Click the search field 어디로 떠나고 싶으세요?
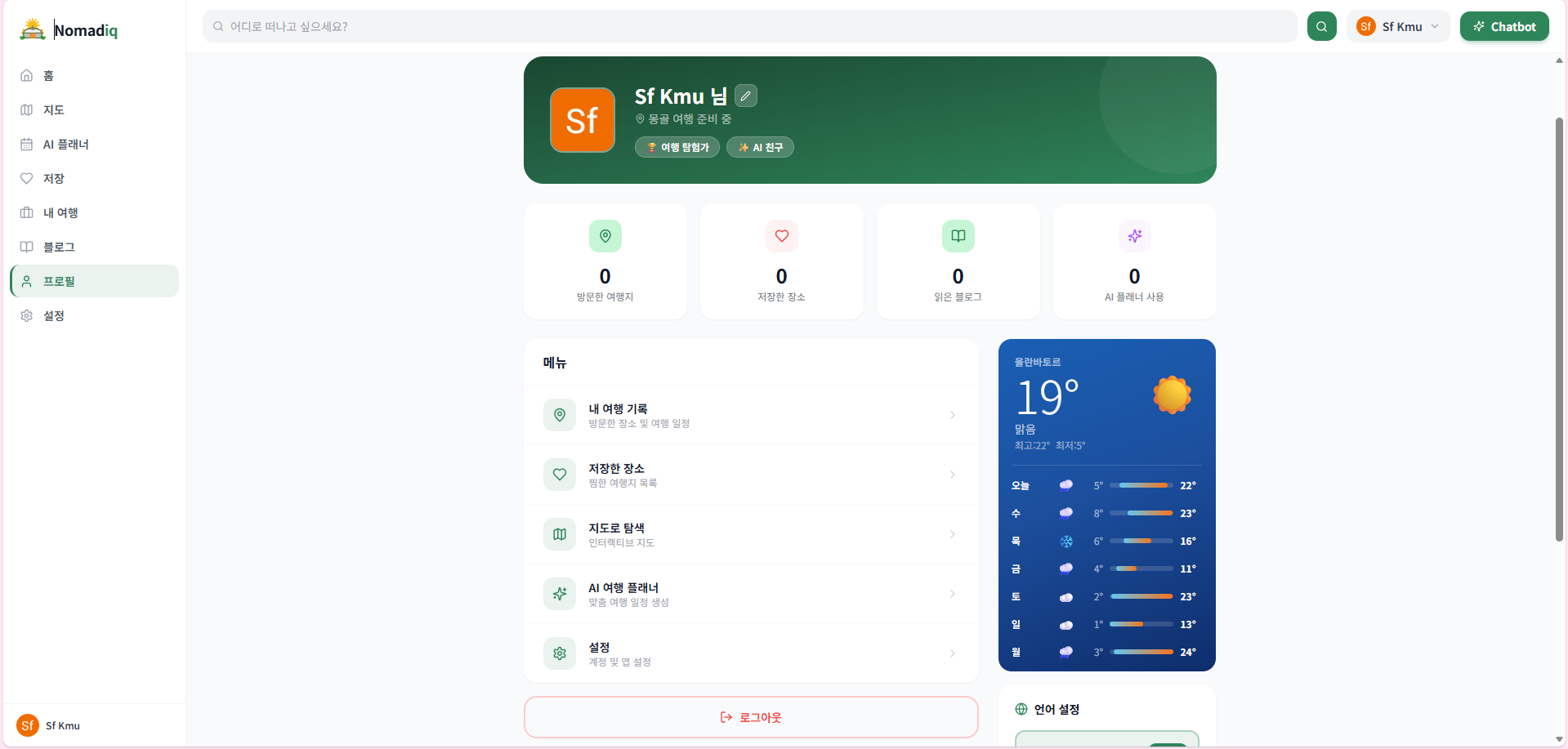This screenshot has width=1568, height=749. pyautogui.click(x=749, y=26)
